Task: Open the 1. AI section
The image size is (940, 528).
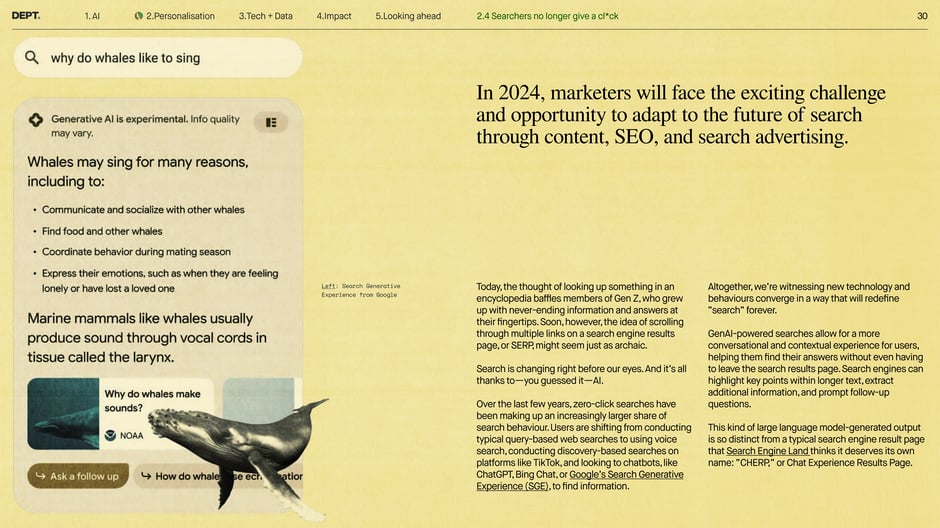Action: (92, 16)
